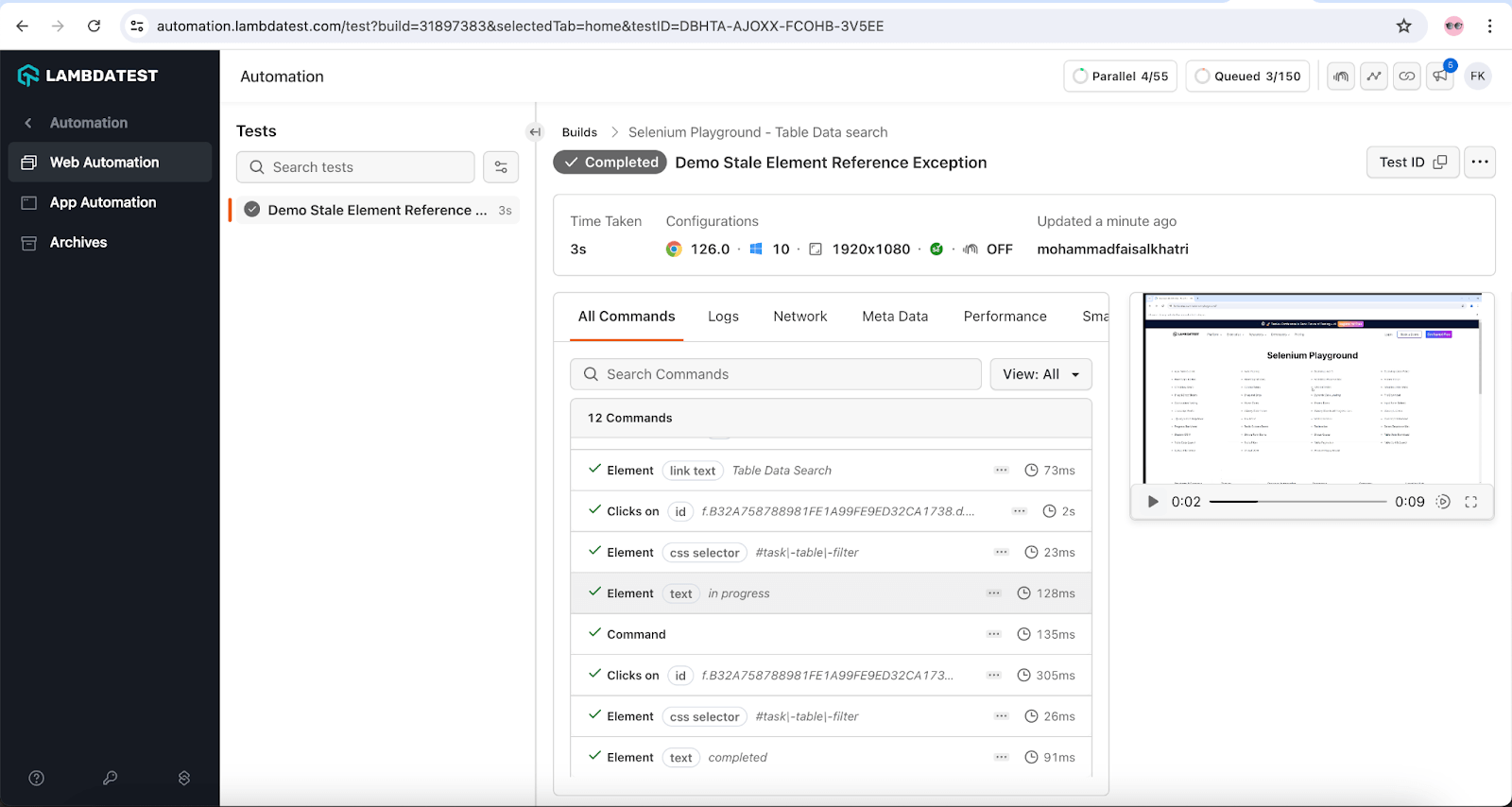
Task: Open options for 305ms Clicks on command
Action: (x=993, y=676)
